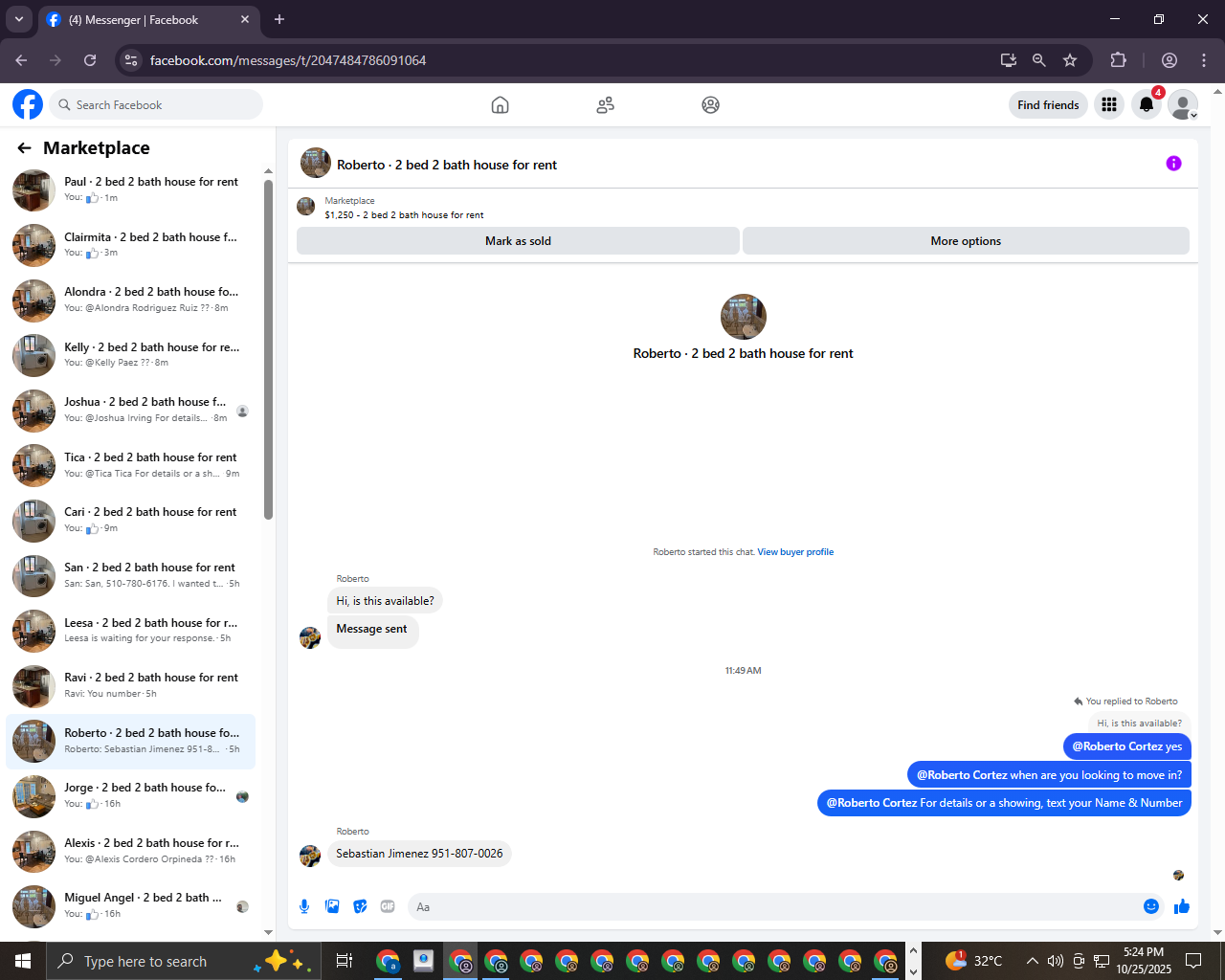Open the notifications bell icon

1146,105
